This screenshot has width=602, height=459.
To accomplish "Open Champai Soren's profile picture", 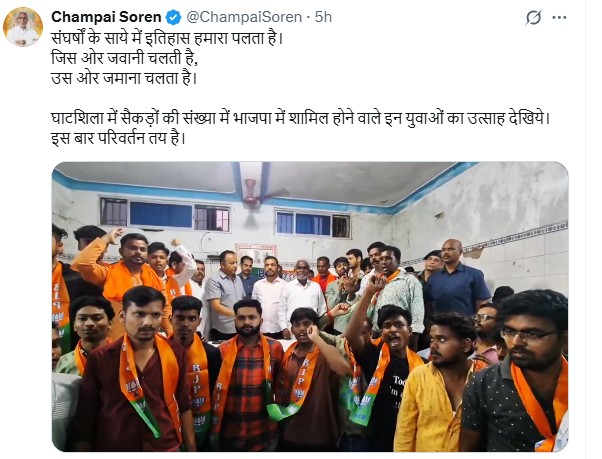I will pos(23,27).
